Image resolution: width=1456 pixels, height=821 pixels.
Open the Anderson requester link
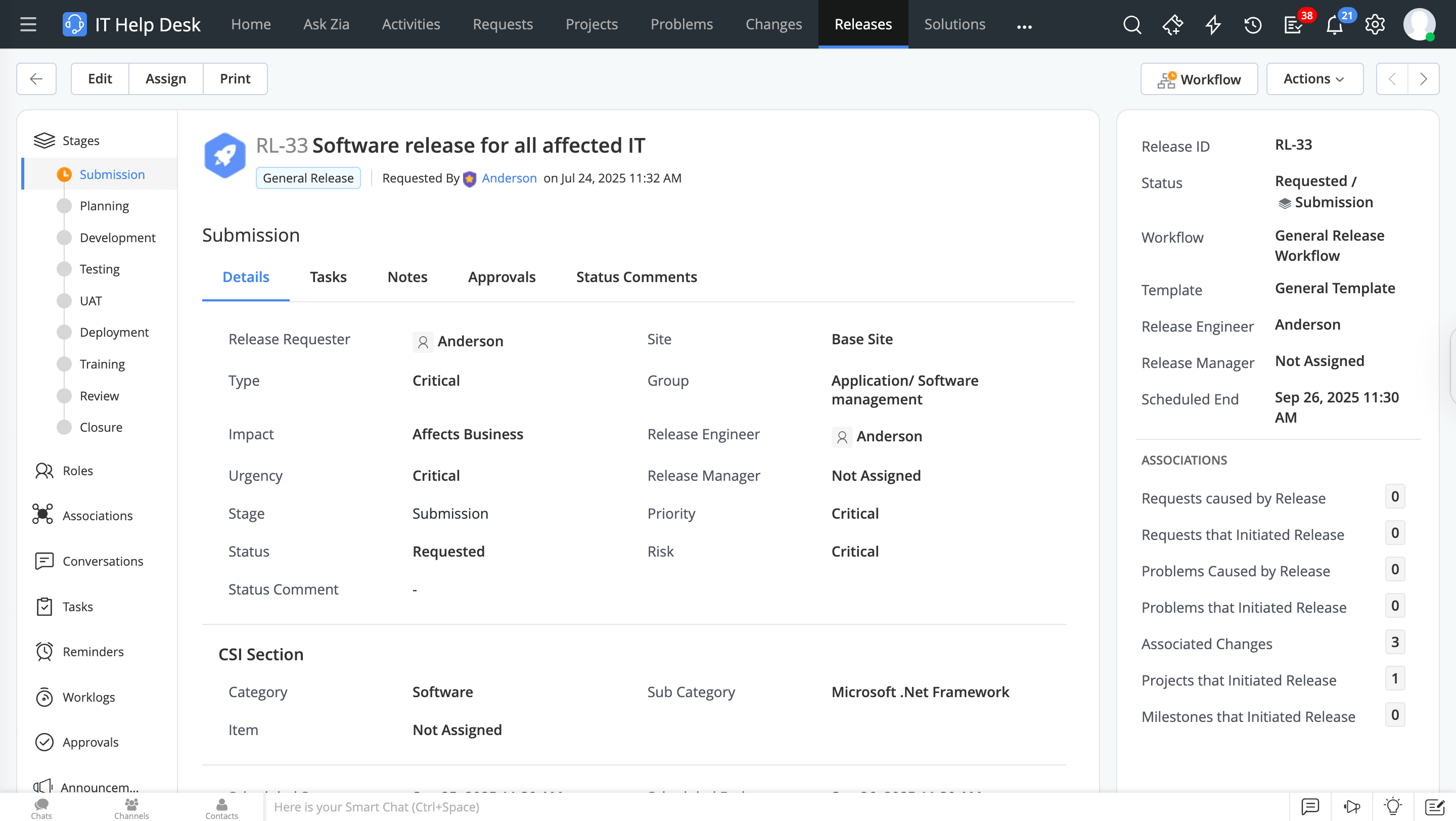[x=509, y=178]
